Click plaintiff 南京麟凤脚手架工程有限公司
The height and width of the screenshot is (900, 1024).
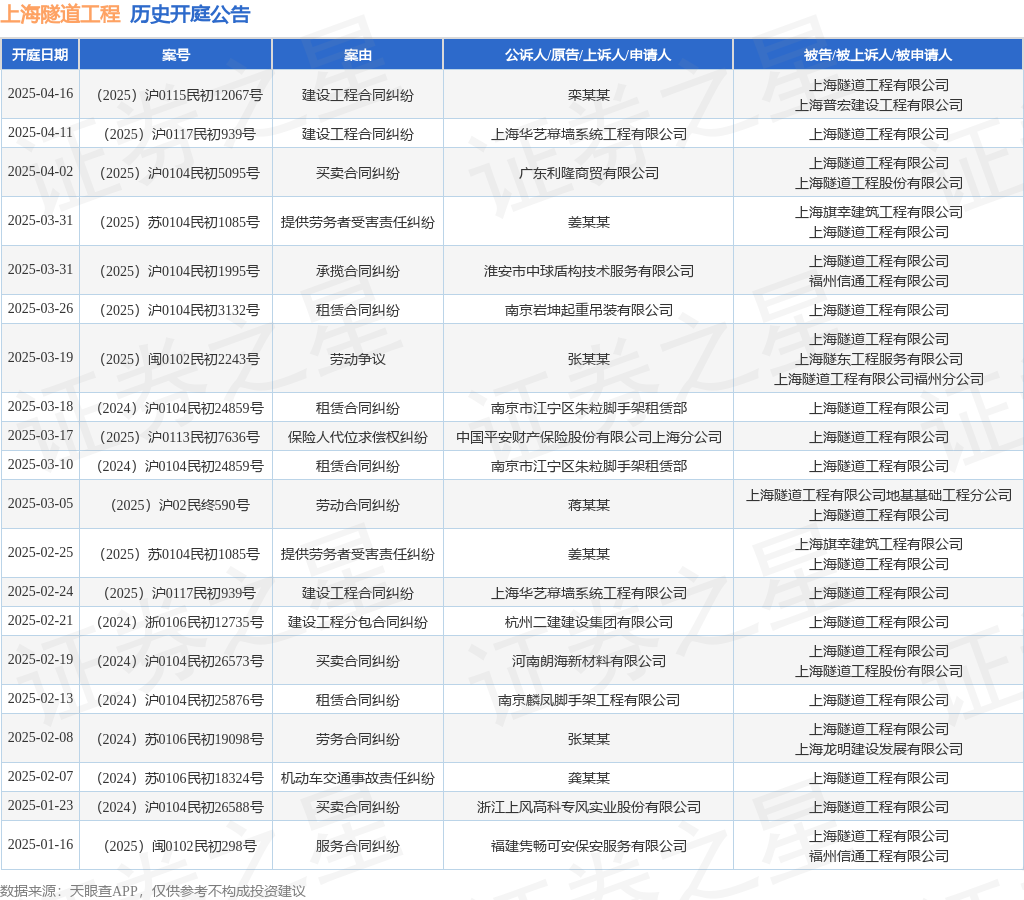tap(588, 700)
